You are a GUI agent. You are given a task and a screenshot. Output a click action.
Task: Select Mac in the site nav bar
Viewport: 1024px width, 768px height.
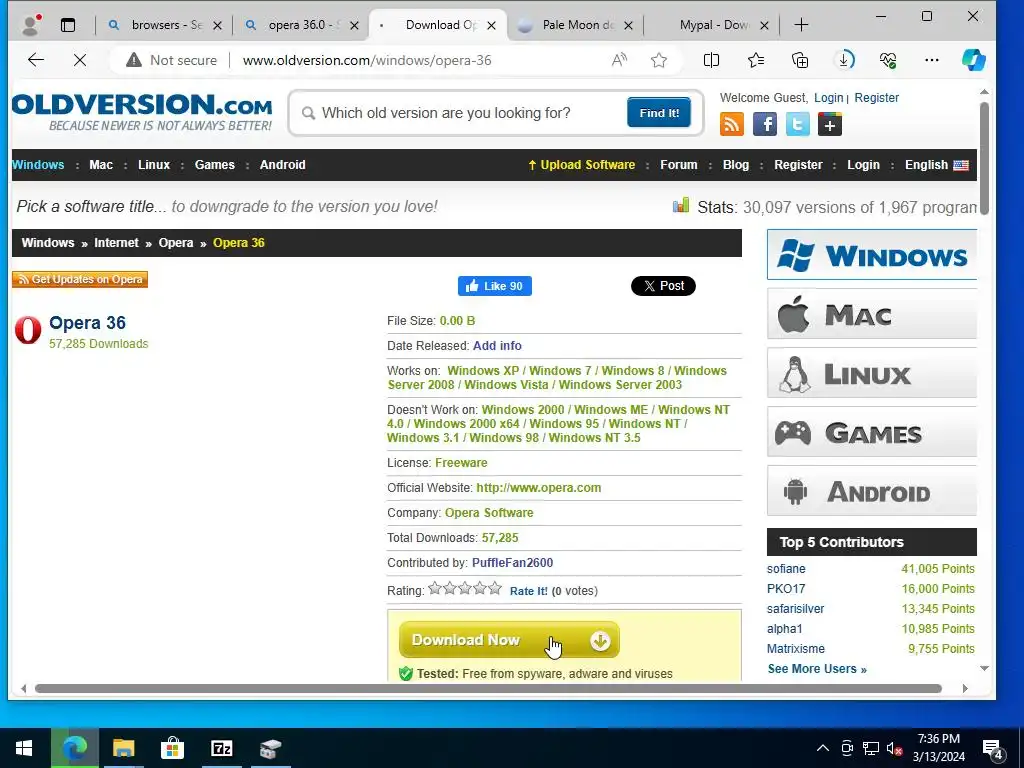coord(101,165)
